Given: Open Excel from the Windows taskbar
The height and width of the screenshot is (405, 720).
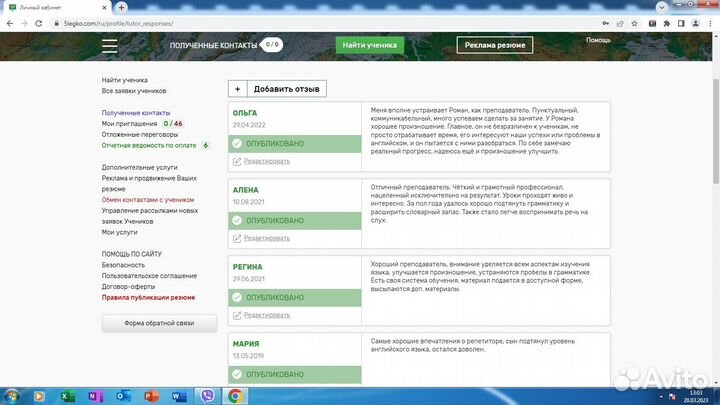Looking at the screenshot, I should pos(67,396).
